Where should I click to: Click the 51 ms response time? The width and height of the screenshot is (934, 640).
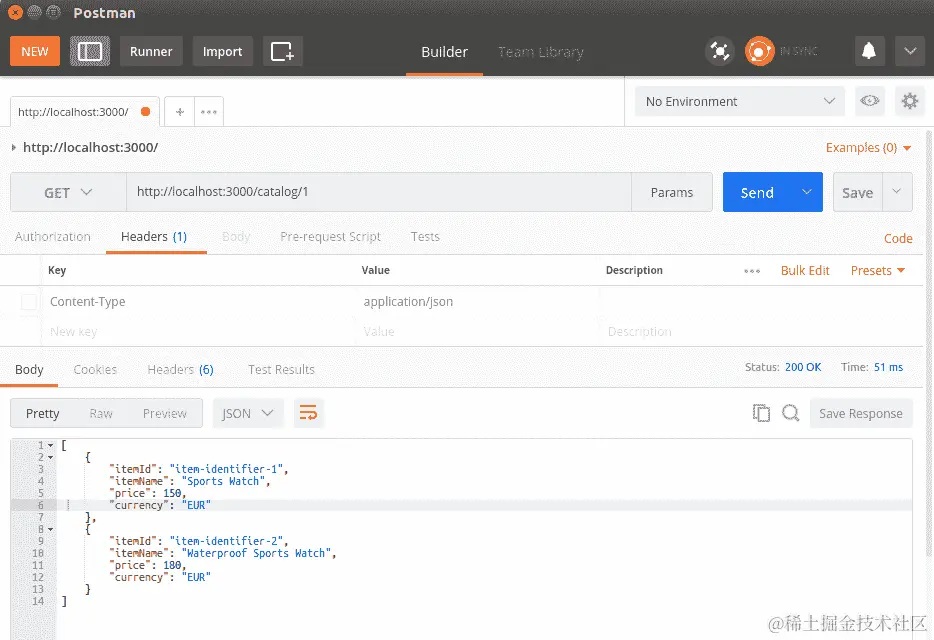pyautogui.click(x=888, y=367)
